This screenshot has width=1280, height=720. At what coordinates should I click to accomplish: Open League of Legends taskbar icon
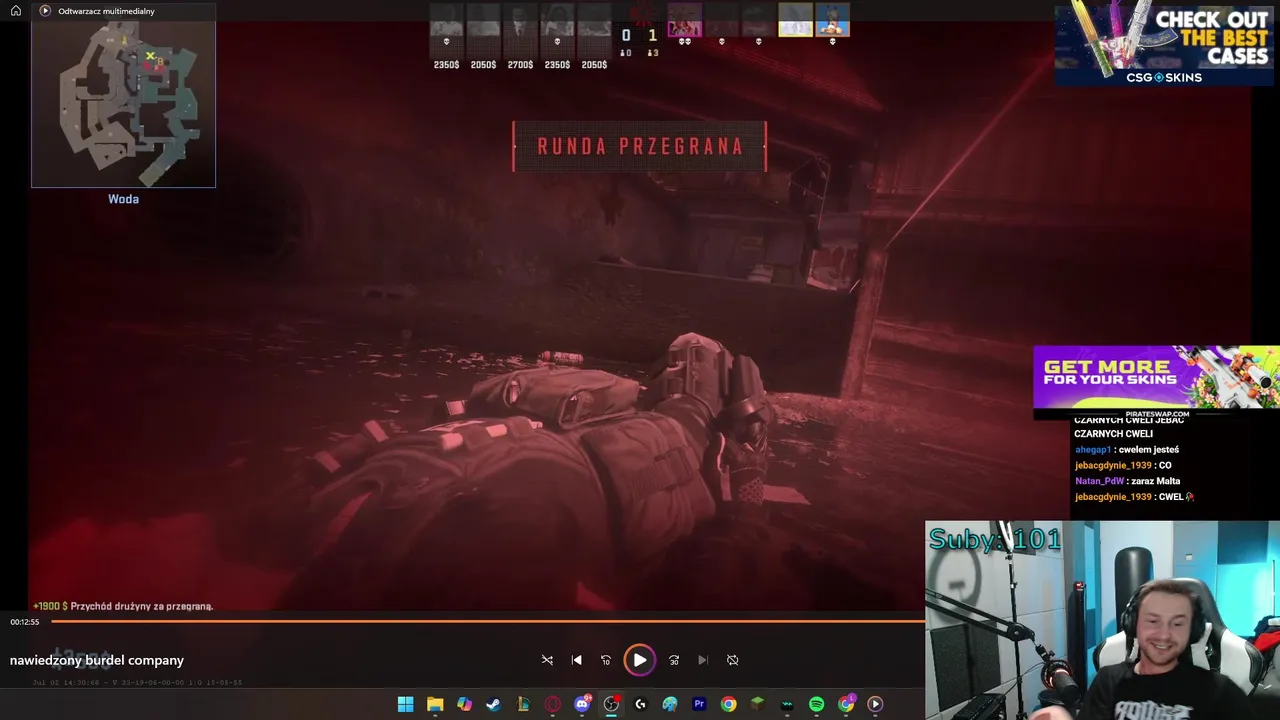(x=523, y=704)
